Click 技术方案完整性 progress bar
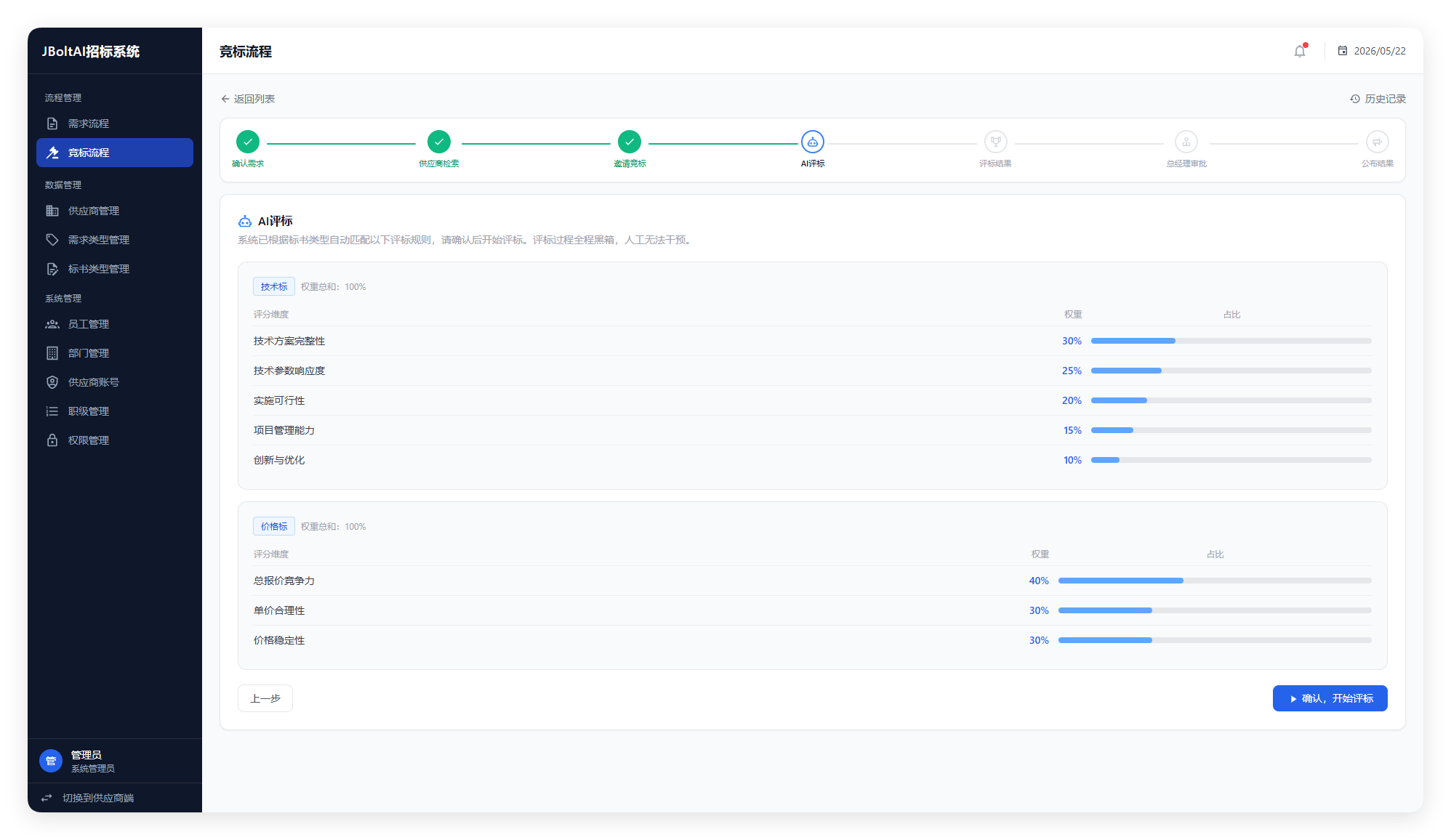This screenshot has width=1451, height=840. (1231, 341)
